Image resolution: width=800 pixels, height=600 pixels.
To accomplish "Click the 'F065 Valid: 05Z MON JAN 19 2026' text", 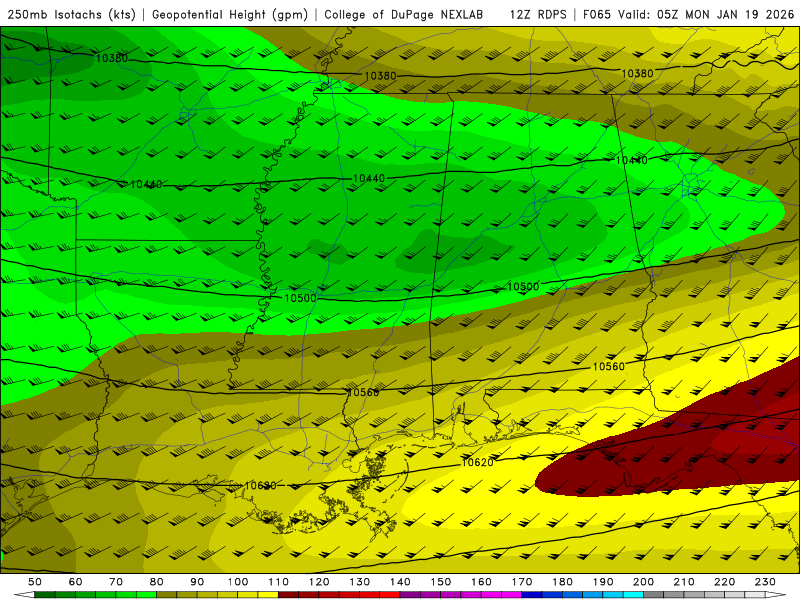I will tap(688, 15).
